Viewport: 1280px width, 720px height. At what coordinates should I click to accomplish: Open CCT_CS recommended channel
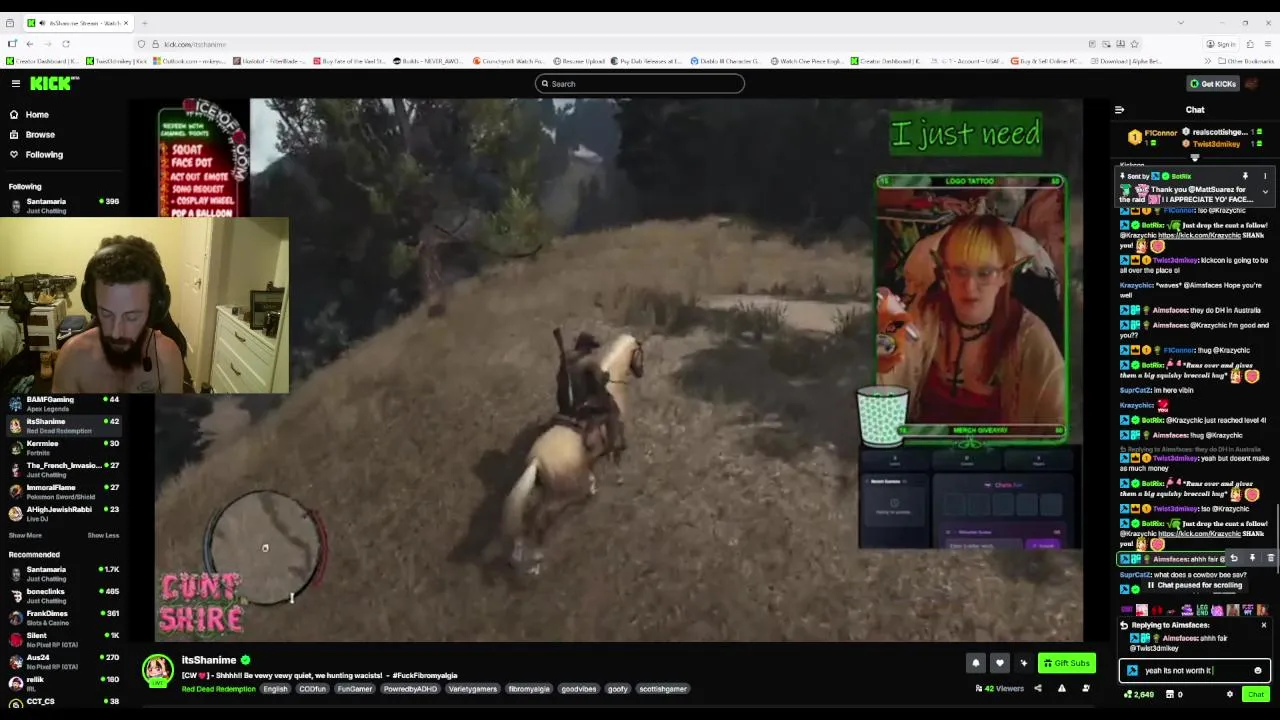tap(64, 704)
